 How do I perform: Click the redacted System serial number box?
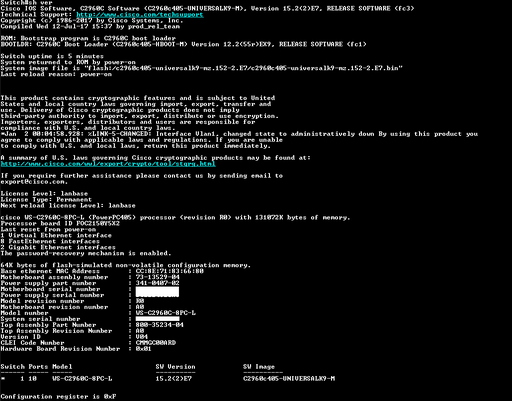(x=157, y=319)
